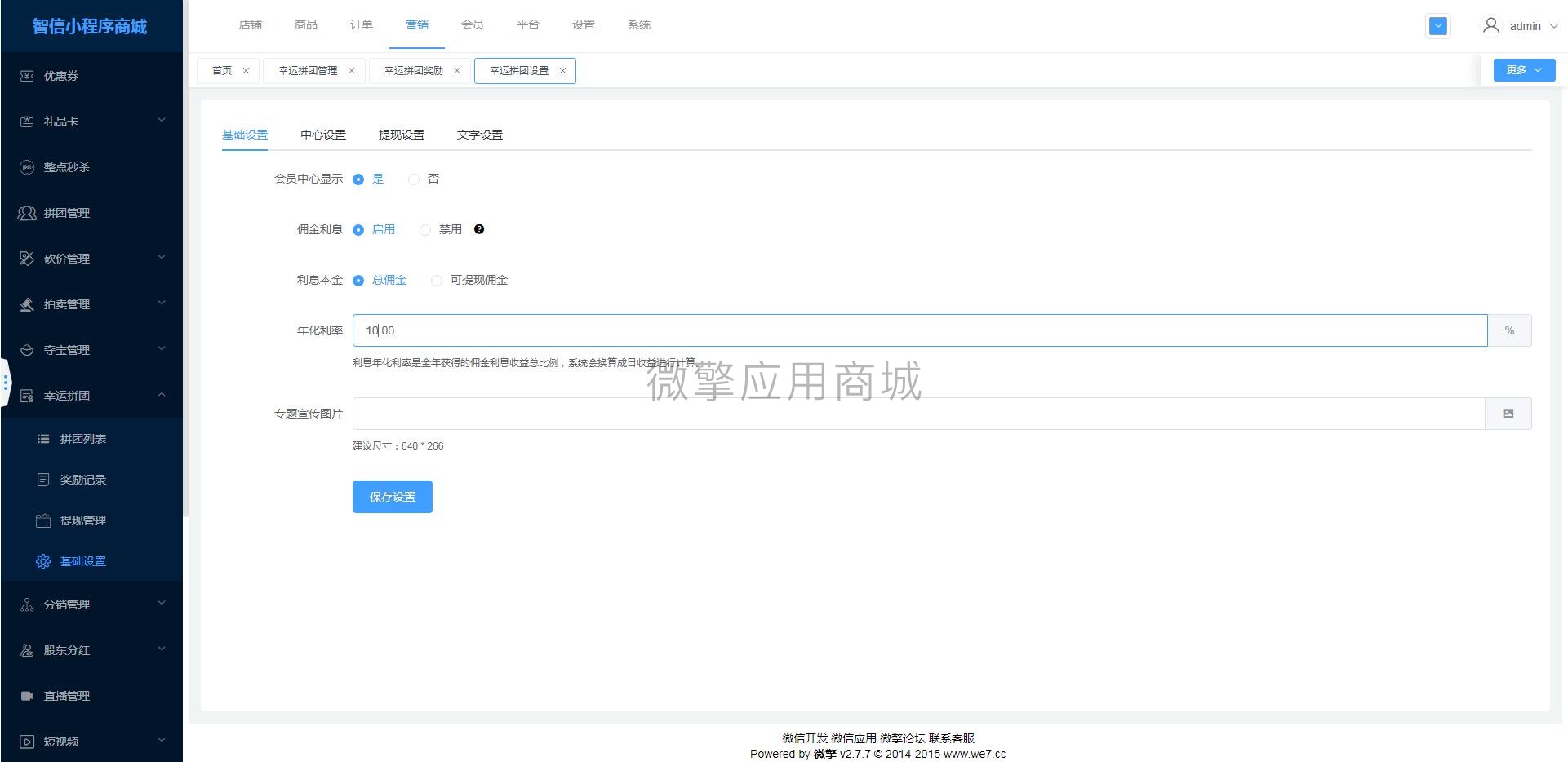Click the 股东分红 shareholder icon
This screenshot has width=1568, height=762.
tap(27, 650)
